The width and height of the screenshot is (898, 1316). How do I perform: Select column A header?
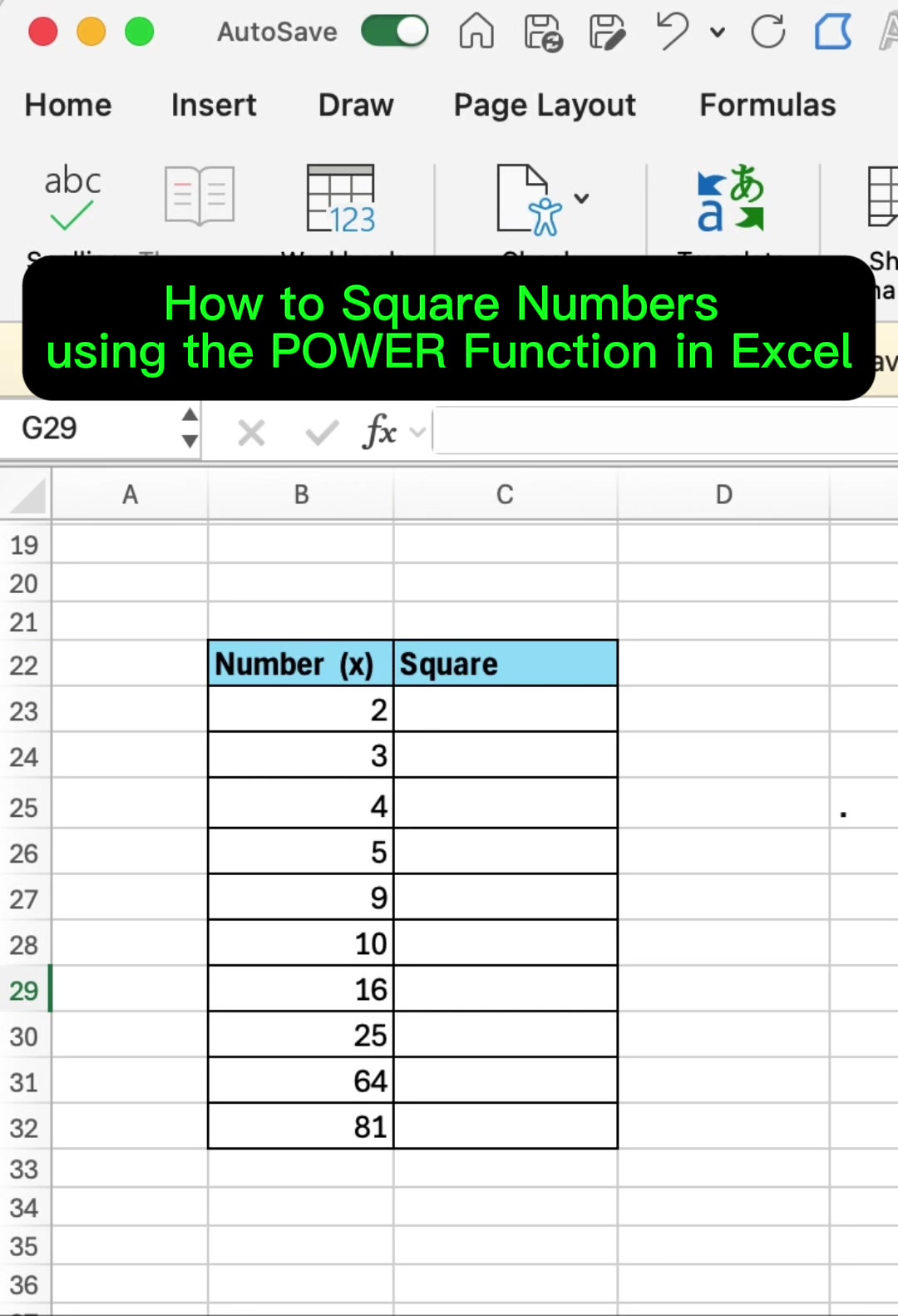pos(130,495)
